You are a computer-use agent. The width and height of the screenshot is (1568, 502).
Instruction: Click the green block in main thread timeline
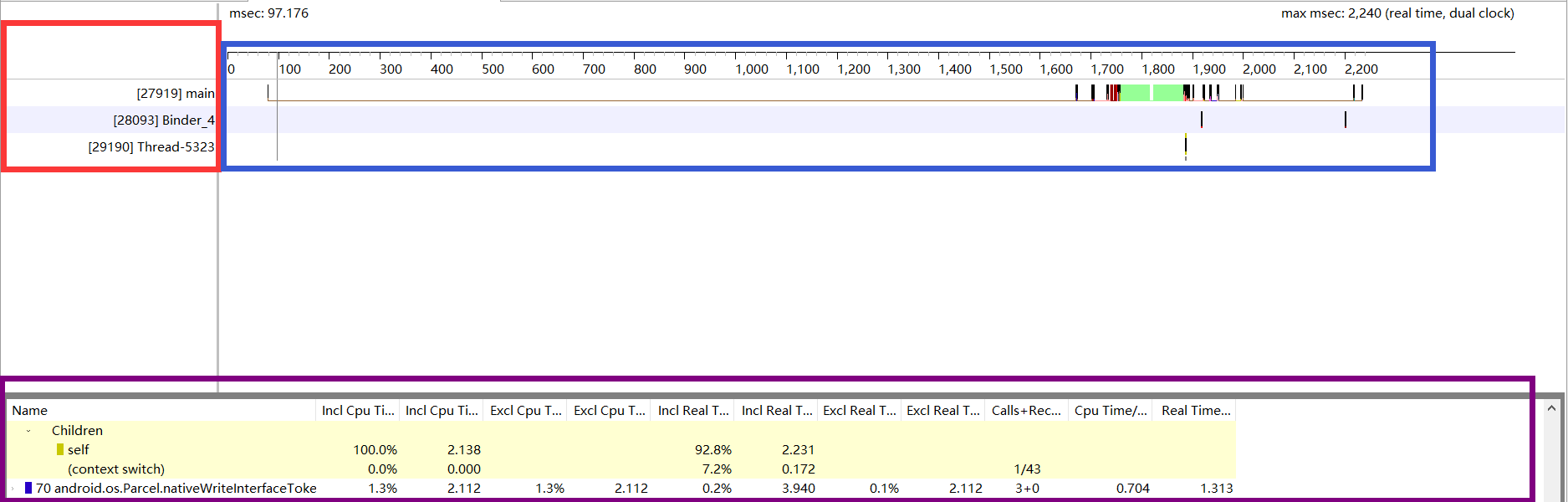1151,93
